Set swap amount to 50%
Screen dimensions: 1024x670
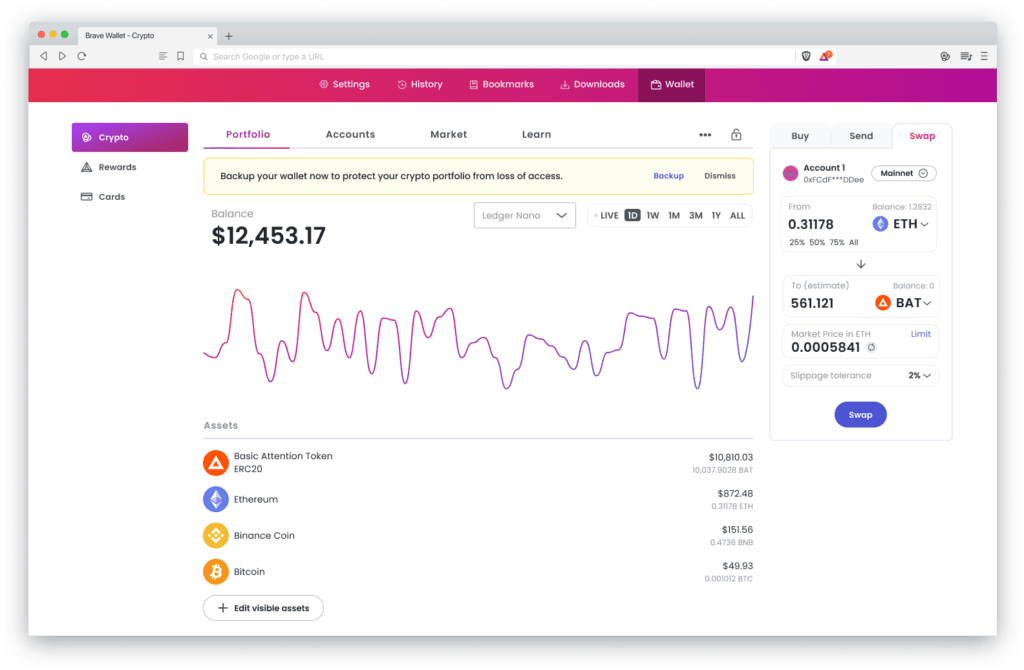(817, 242)
